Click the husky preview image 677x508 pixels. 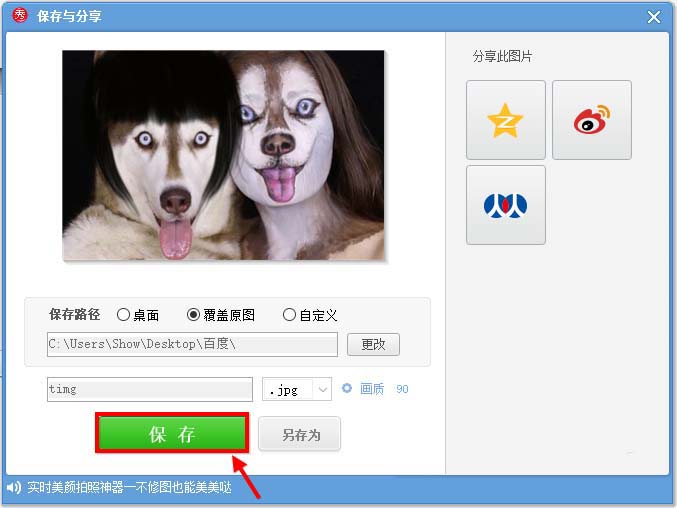coord(223,155)
